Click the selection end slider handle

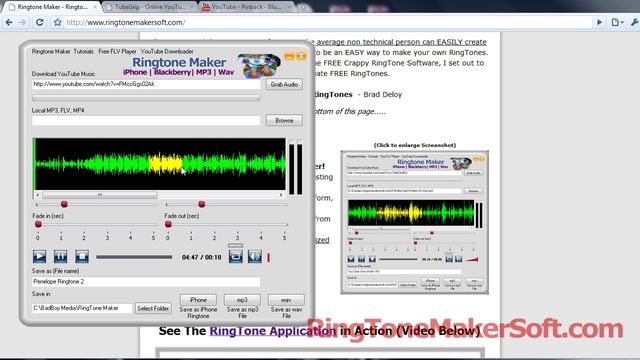point(202,204)
